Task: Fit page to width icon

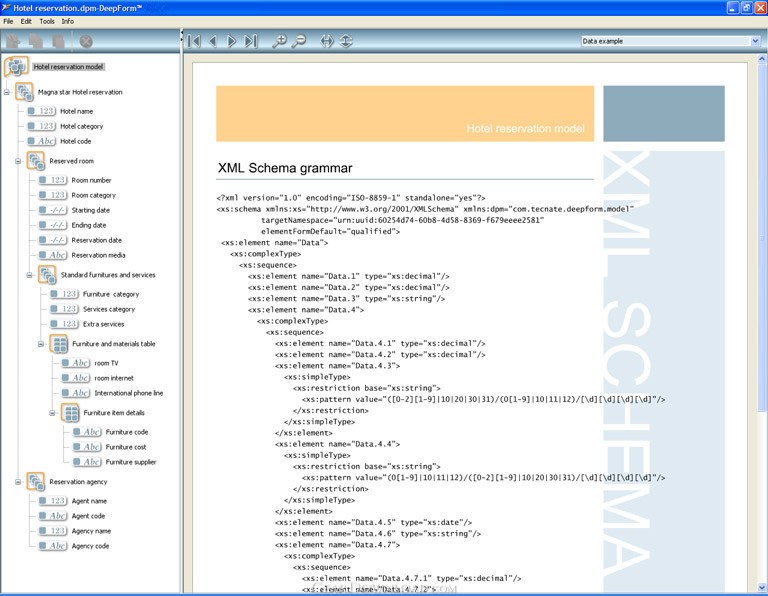Action: (327, 41)
